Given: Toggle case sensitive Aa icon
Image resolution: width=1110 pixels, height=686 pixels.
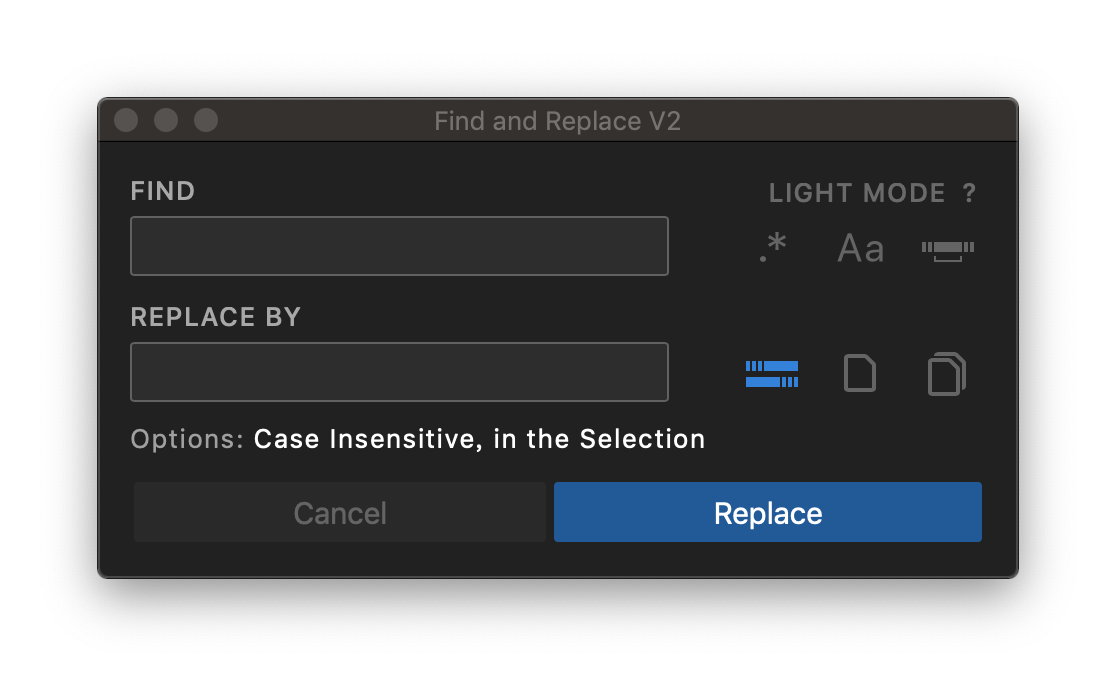Looking at the screenshot, I should point(860,248).
